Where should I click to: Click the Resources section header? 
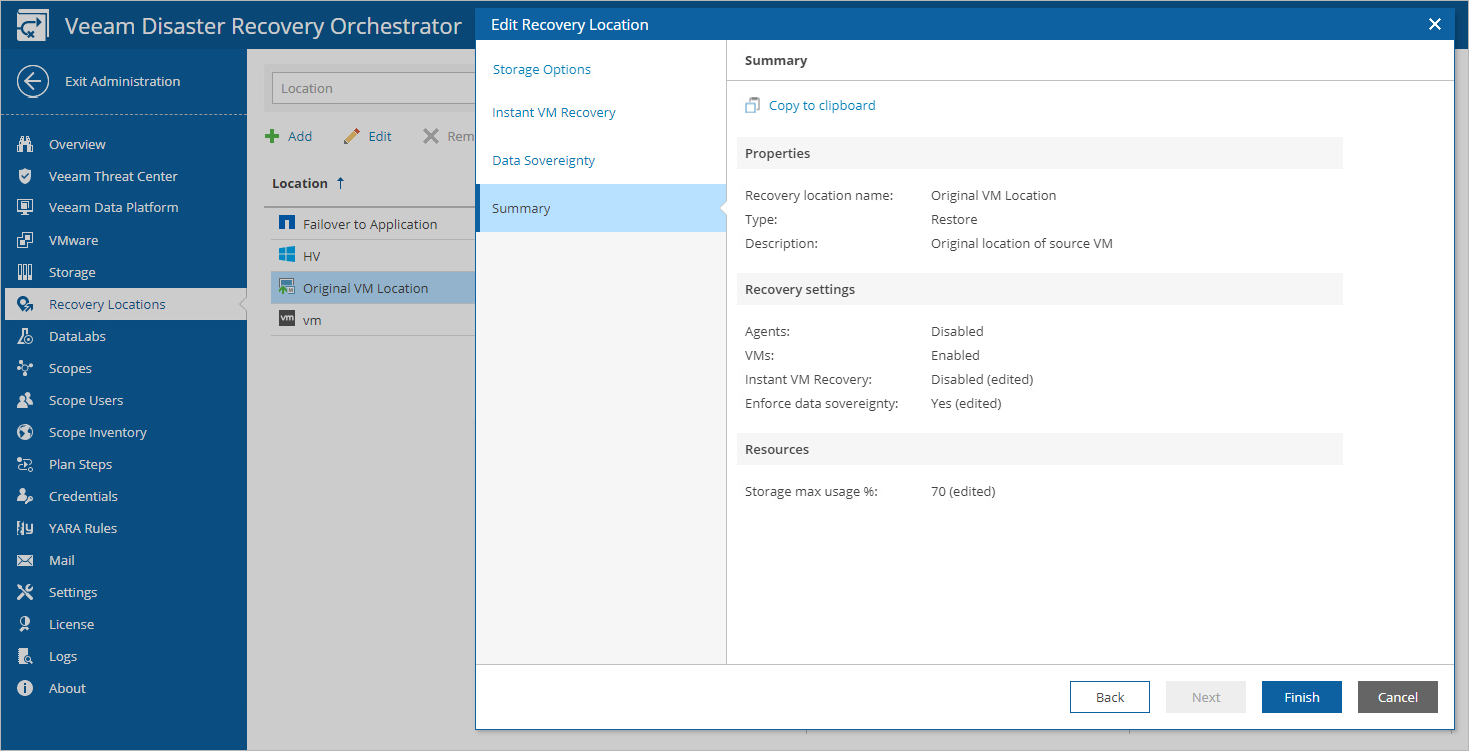click(x=1040, y=449)
